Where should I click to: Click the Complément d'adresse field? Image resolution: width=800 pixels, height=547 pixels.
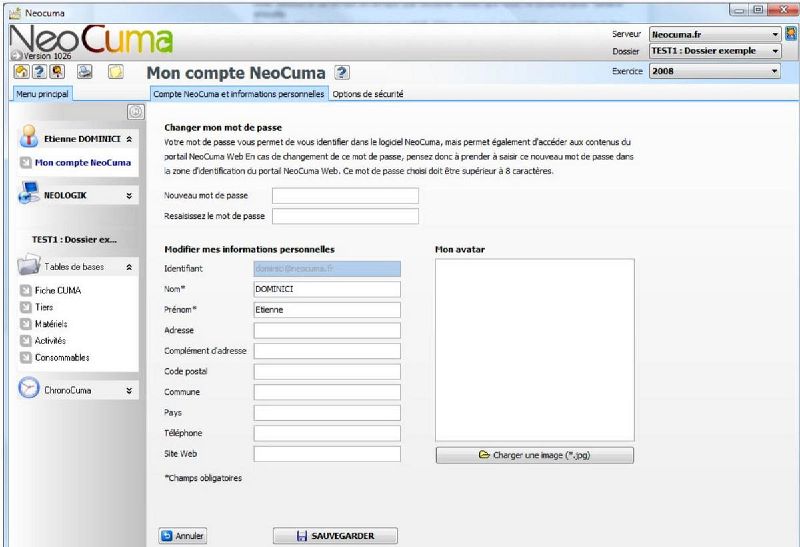tap(327, 351)
